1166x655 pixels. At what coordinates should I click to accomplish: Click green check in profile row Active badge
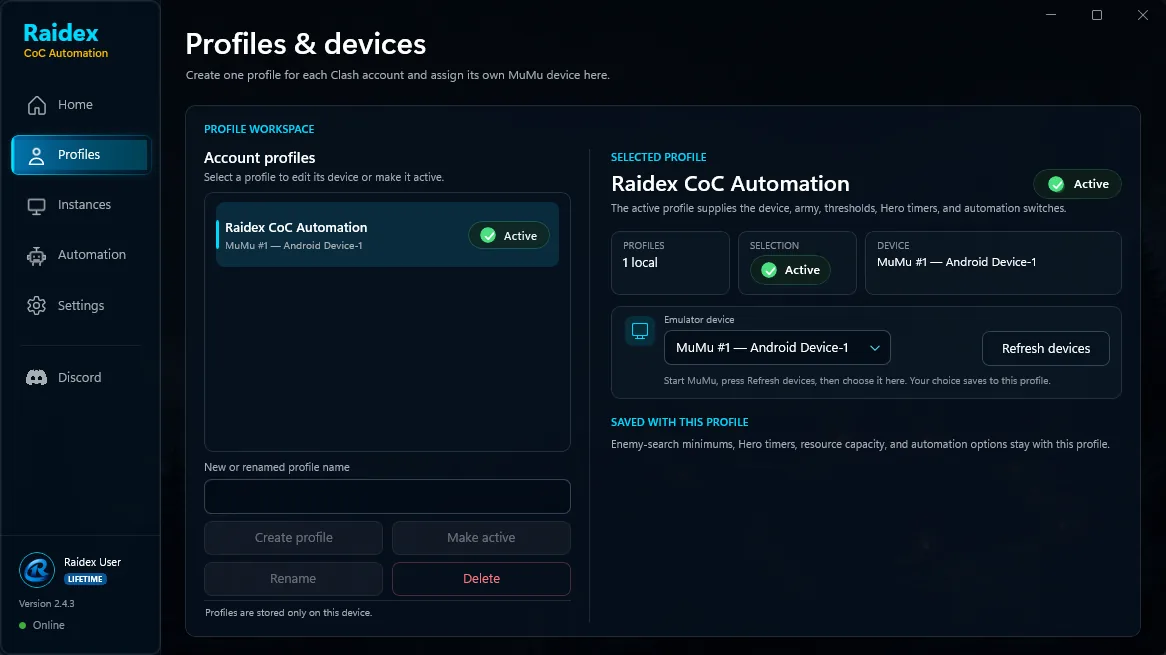[488, 236]
